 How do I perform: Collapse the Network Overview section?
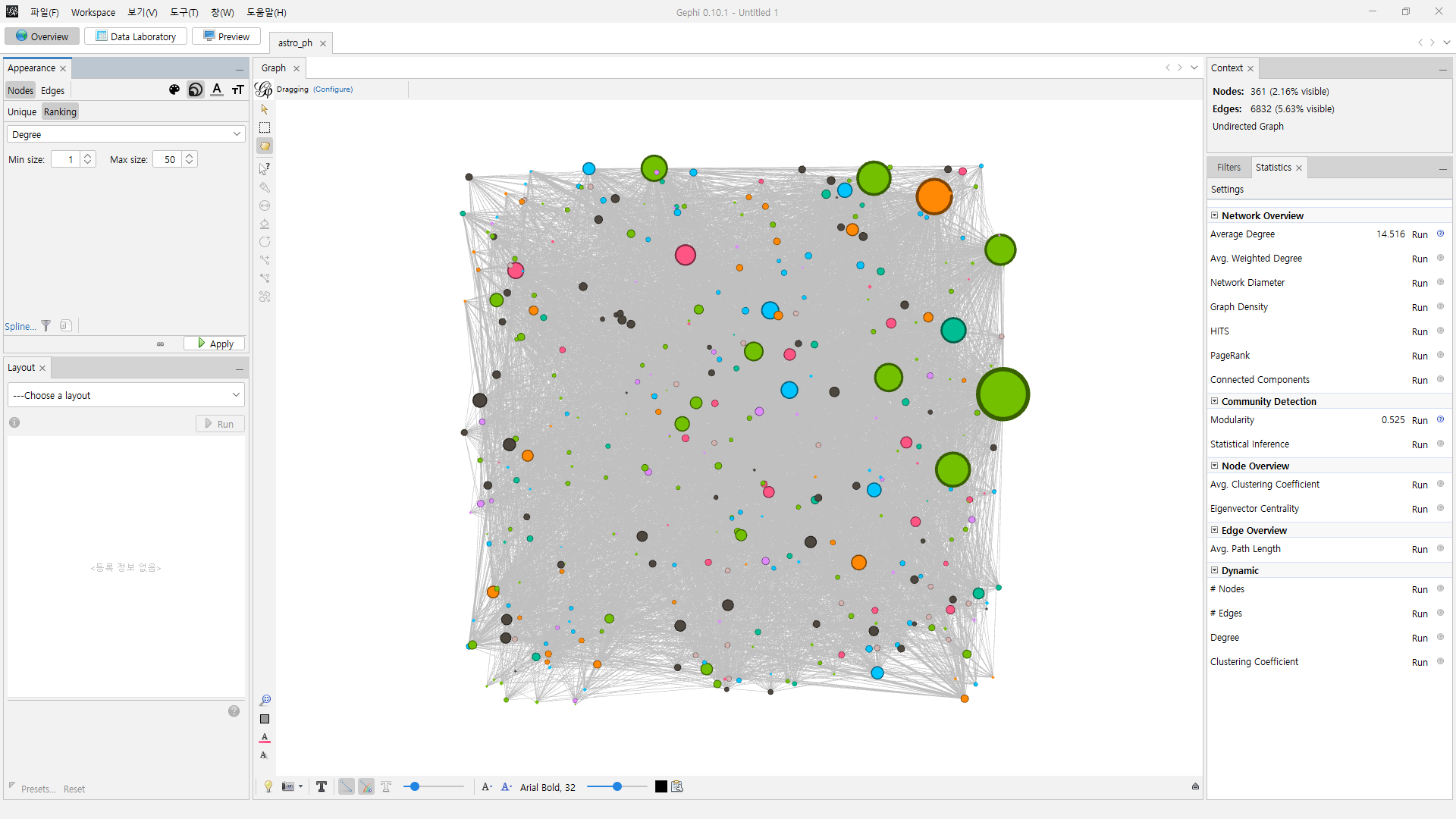coord(1214,215)
